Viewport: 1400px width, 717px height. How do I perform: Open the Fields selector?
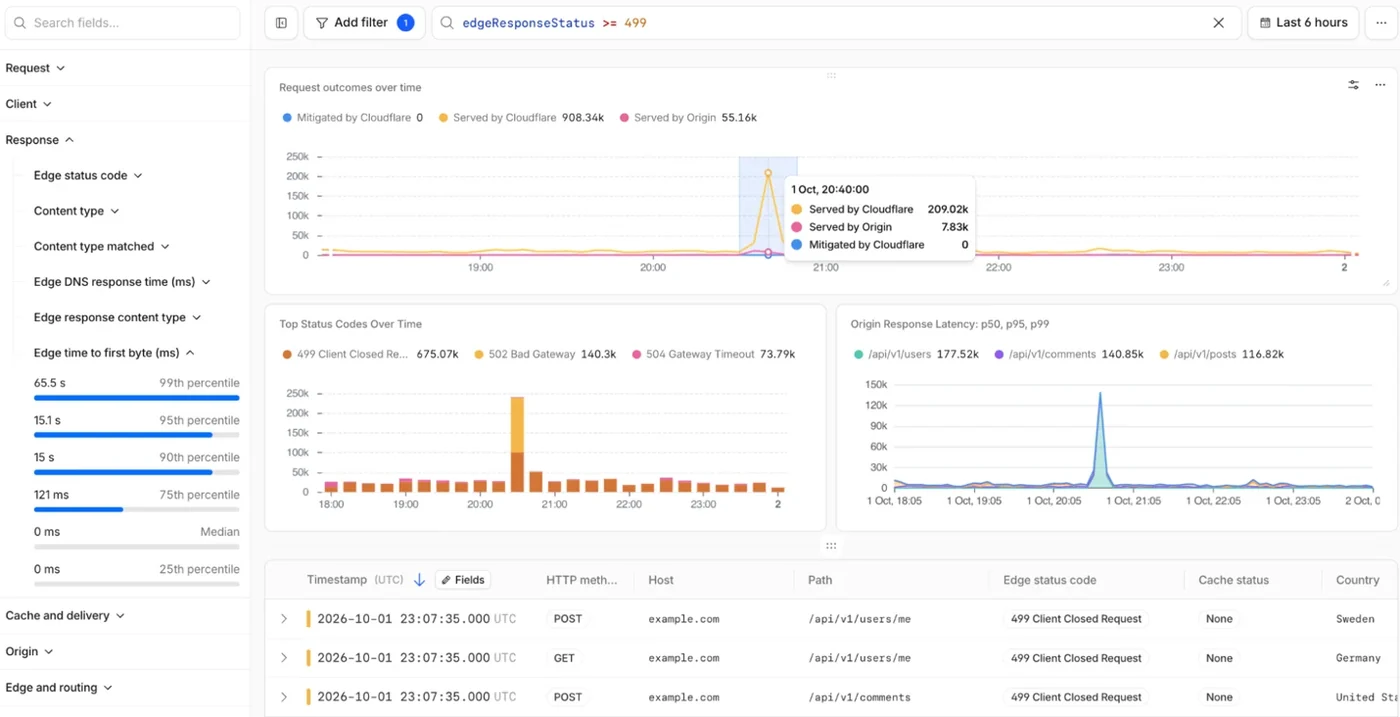point(463,580)
